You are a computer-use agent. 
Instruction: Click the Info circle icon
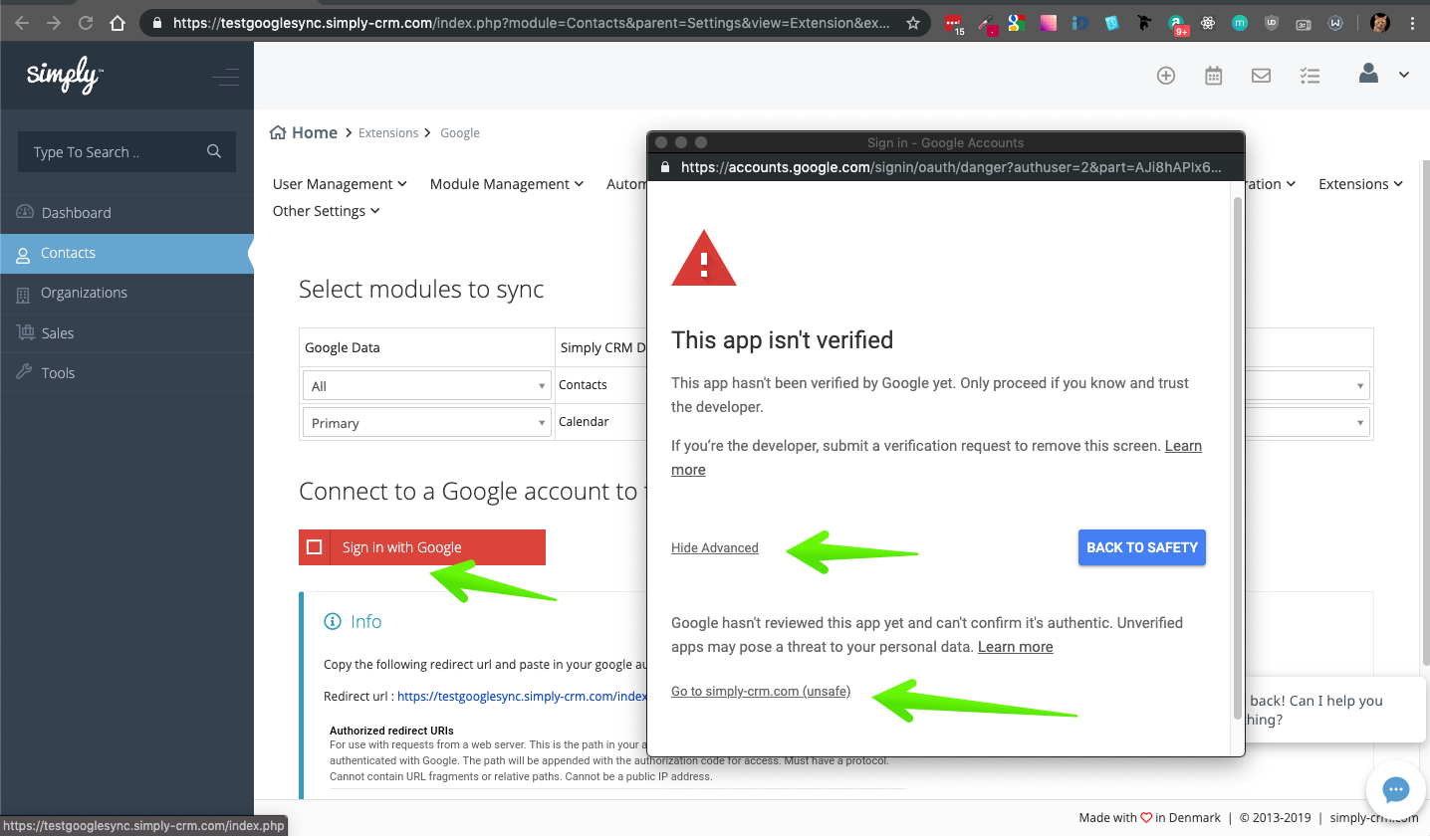point(333,621)
